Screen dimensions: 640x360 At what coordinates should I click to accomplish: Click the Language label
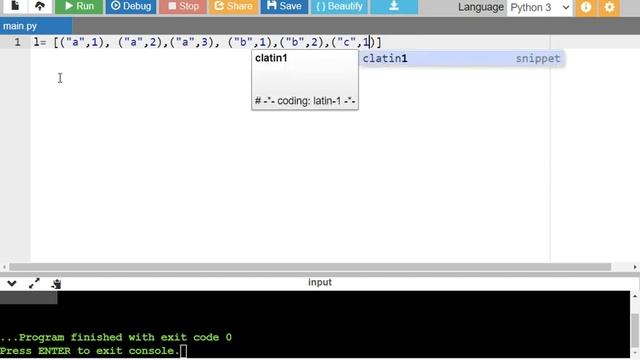(x=480, y=7)
